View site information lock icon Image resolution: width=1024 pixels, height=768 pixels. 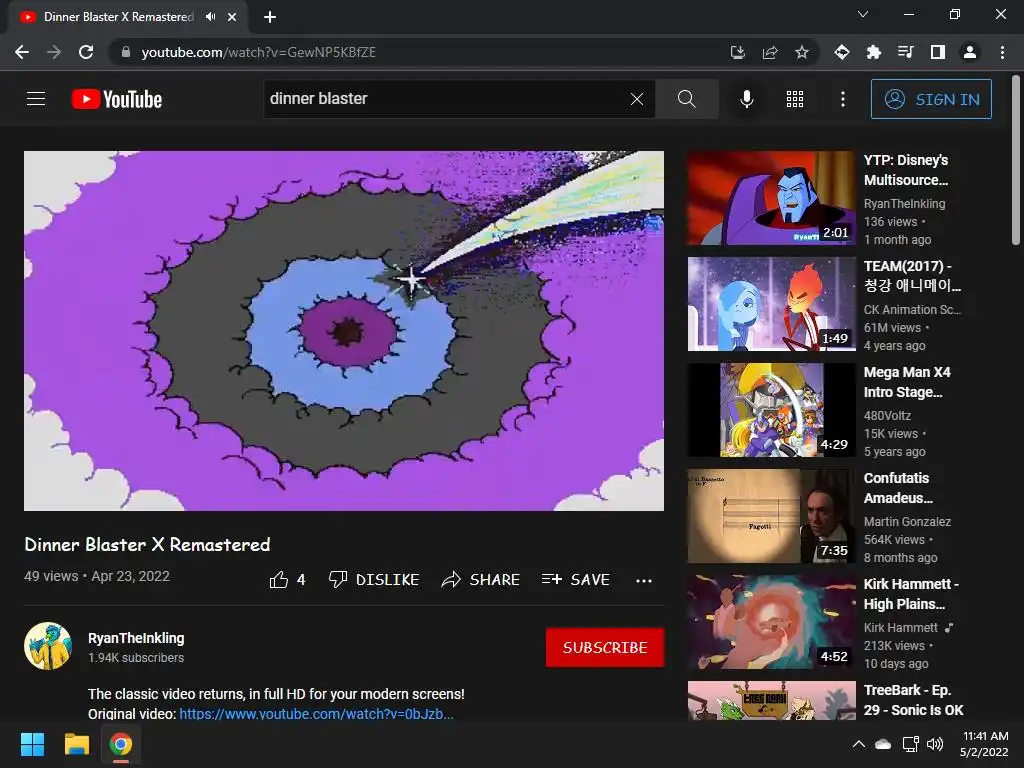click(126, 52)
